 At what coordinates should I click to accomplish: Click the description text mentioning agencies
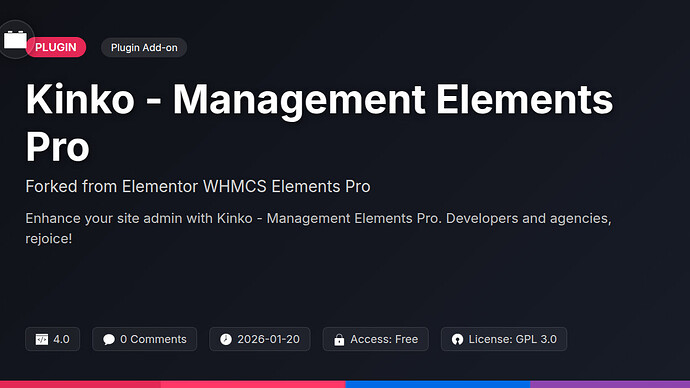tap(318, 228)
